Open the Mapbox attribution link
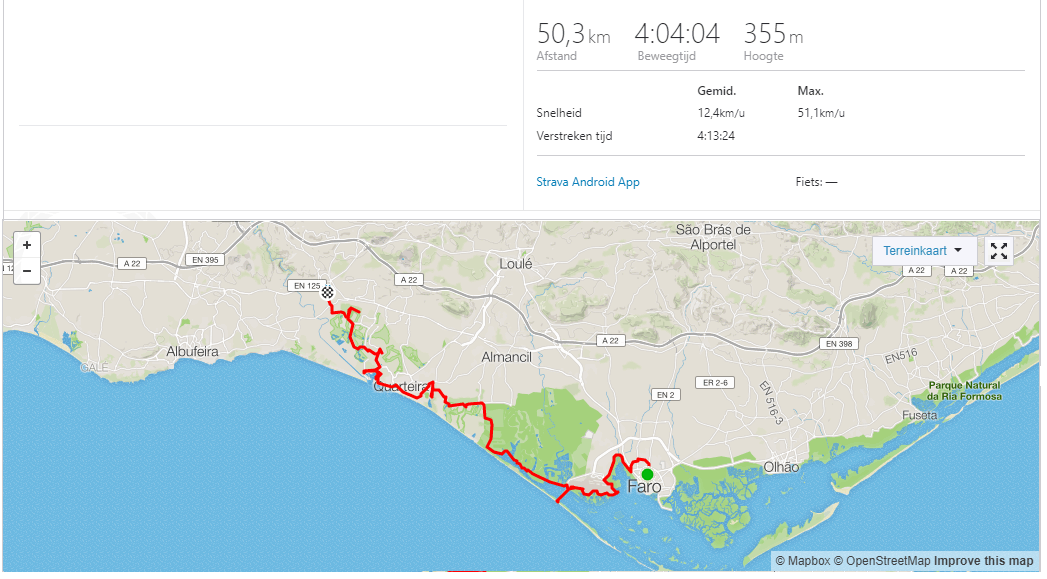 click(803, 561)
